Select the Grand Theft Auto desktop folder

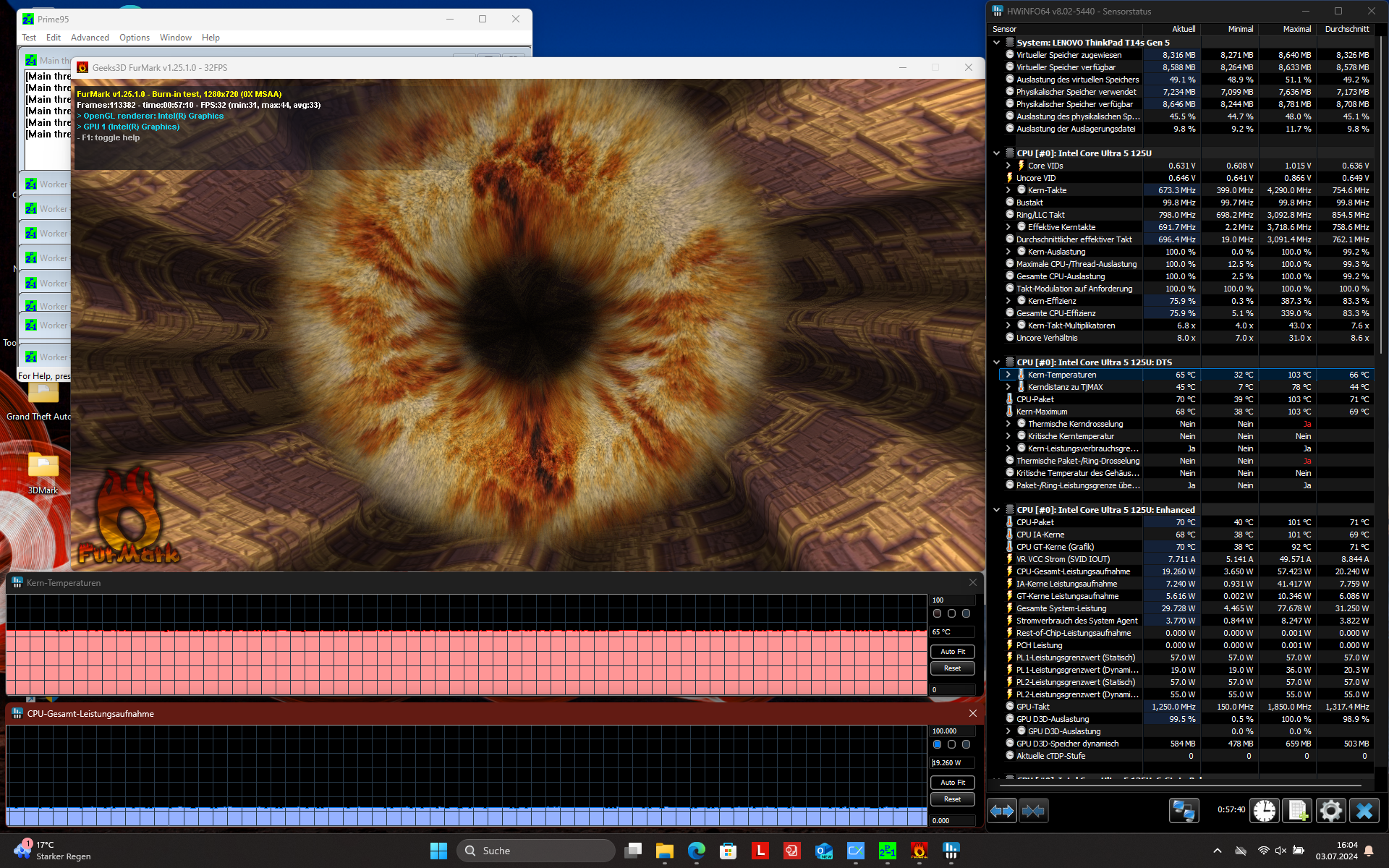[40, 401]
